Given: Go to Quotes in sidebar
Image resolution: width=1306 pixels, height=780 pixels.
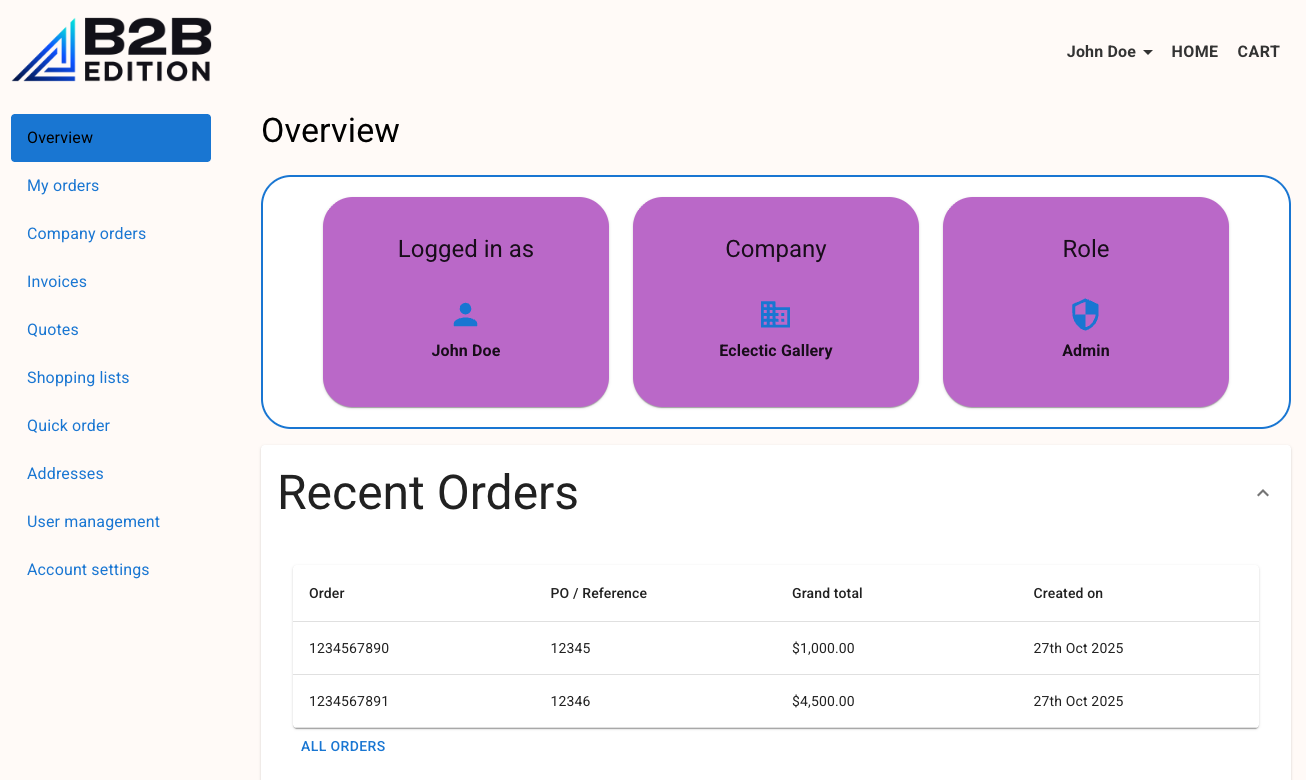Looking at the screenshot, I should (x=53, y=330).
